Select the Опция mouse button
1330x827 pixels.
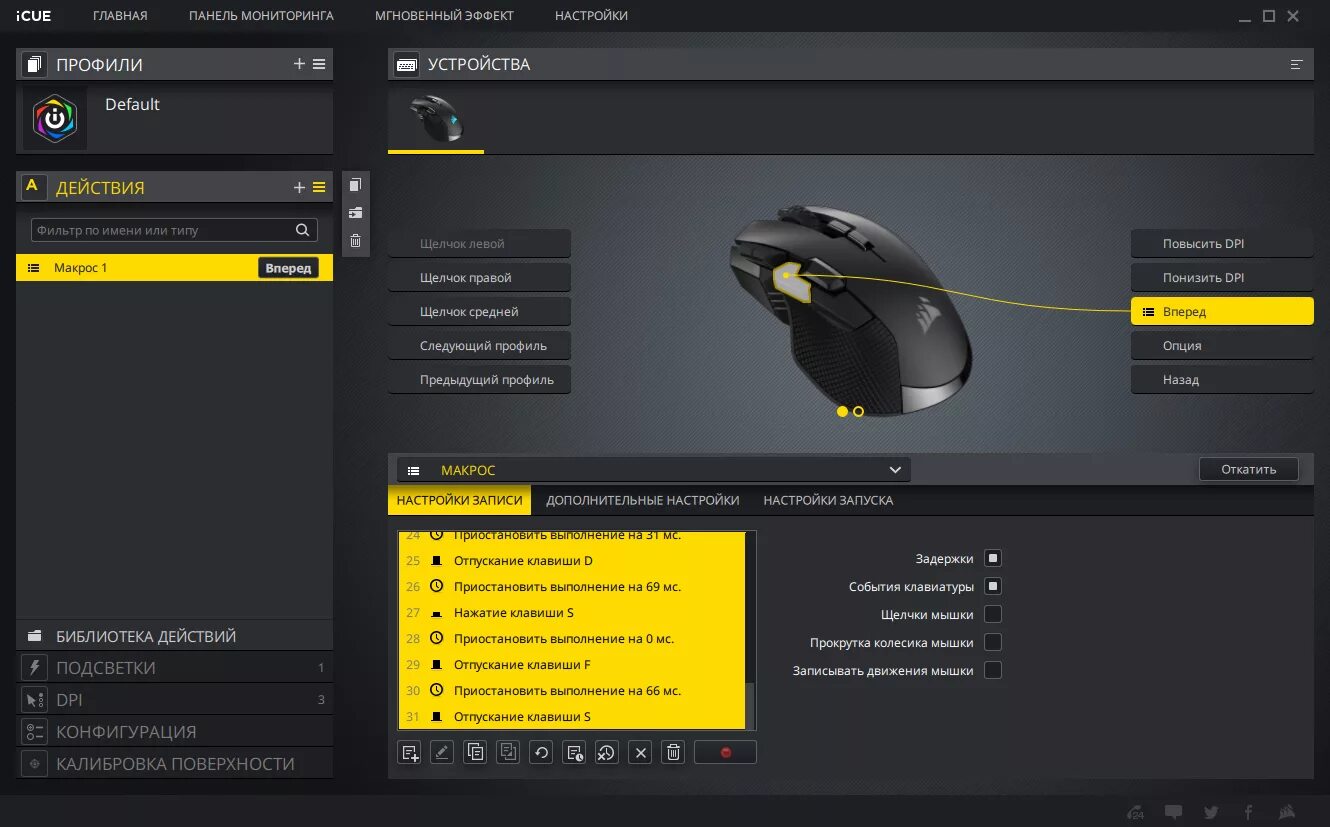tap(1222, 345)
